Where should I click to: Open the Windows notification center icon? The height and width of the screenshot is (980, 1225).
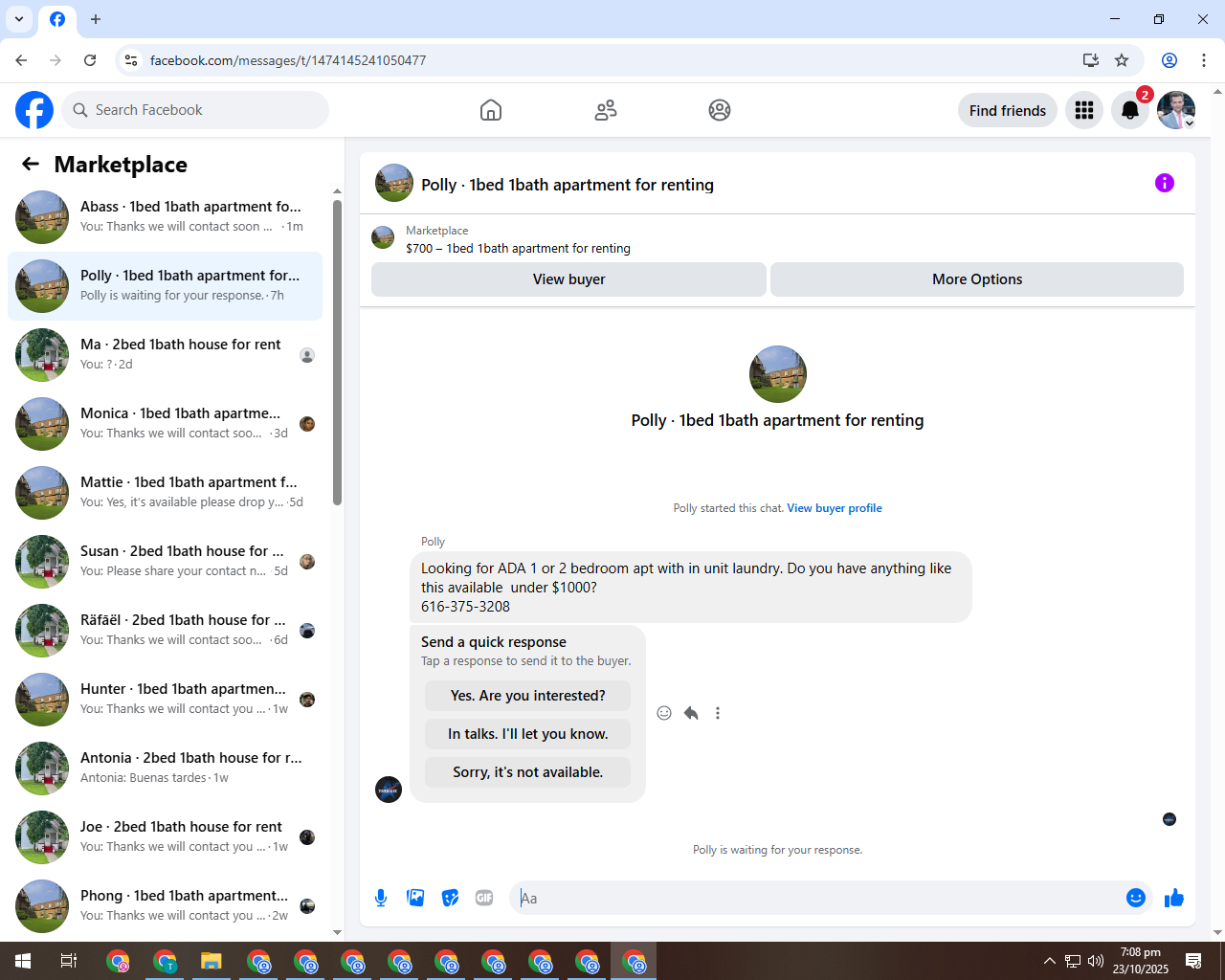click(x=1193, y=961)
